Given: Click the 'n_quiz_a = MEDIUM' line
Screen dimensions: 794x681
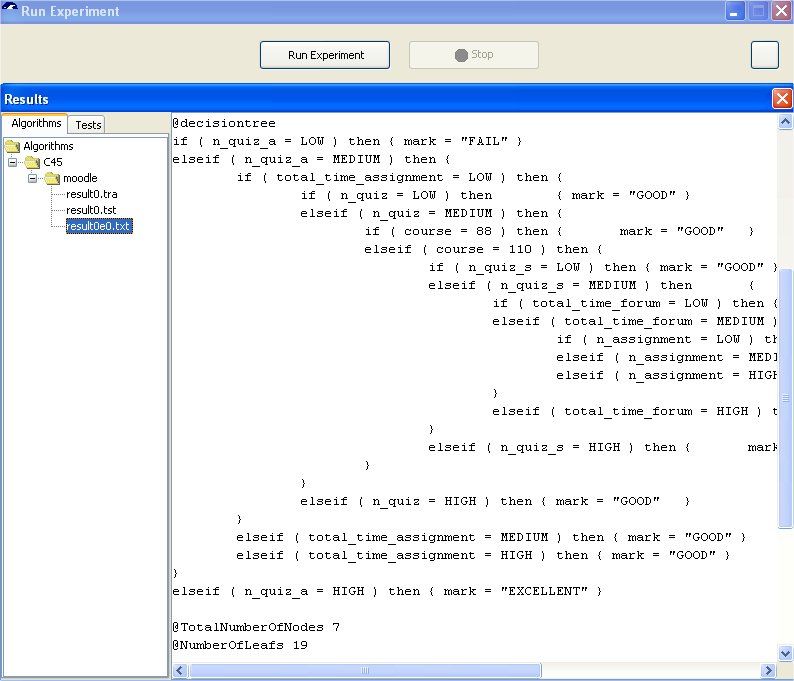Looking at the screenshot, I should click(x=311, y=159).
